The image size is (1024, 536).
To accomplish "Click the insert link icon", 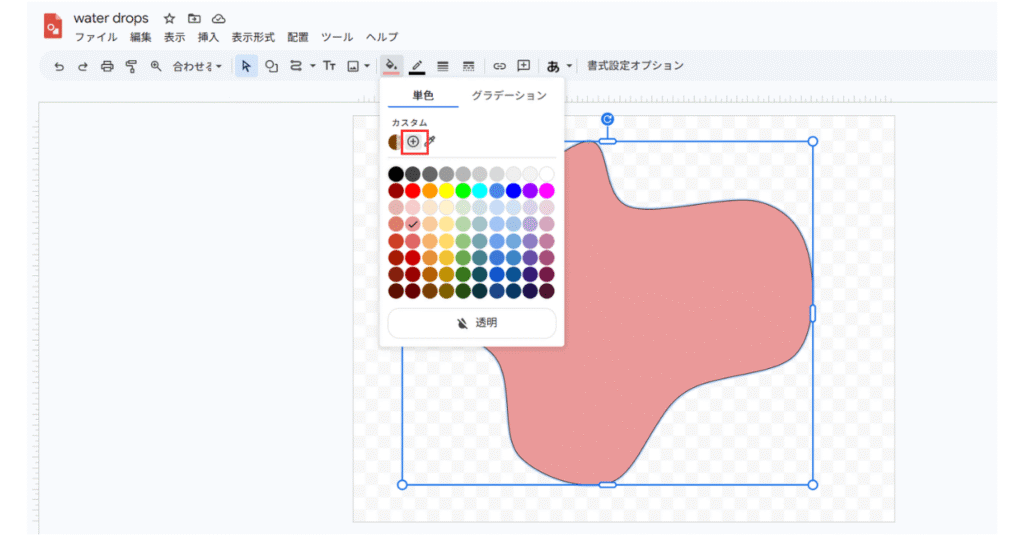I will click(499, 66).
